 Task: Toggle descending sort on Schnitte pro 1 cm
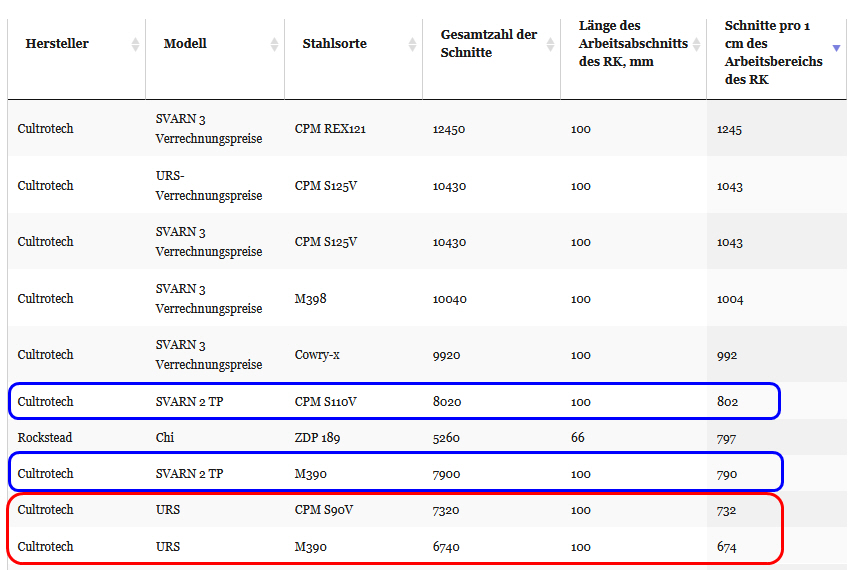837,48
